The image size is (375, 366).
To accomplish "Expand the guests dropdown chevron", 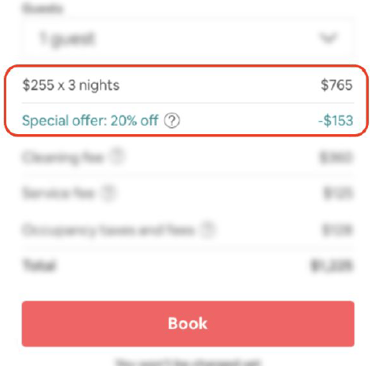I will (328, 38).
